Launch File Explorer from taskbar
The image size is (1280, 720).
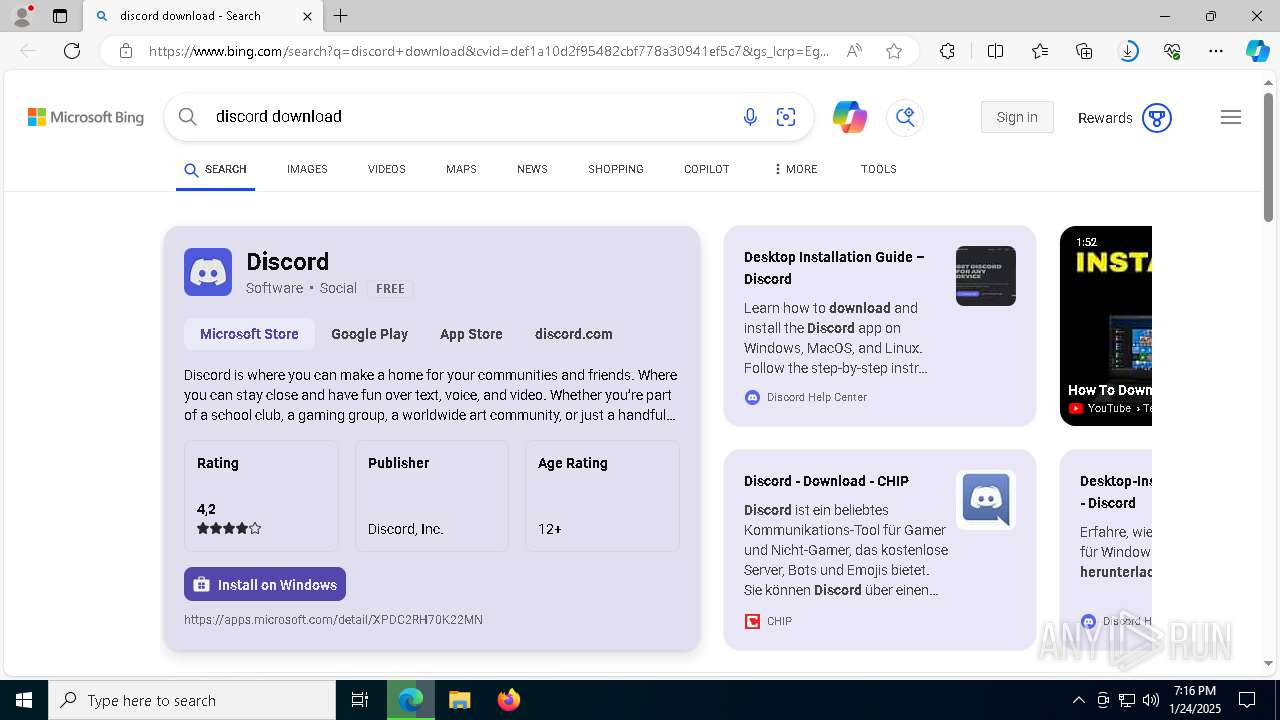tap(459, 700)
